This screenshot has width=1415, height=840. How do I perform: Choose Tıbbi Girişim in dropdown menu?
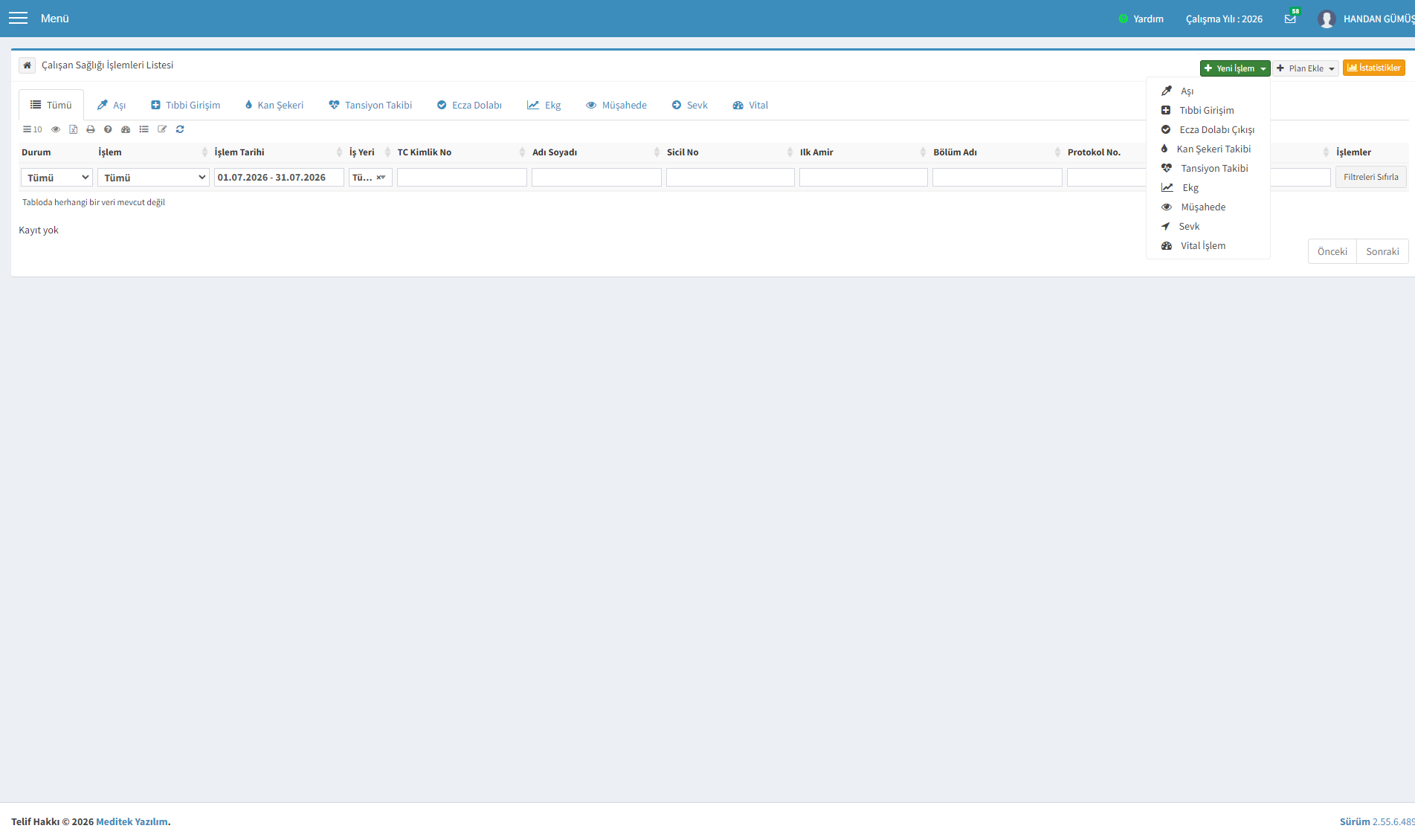point(1208,110)
